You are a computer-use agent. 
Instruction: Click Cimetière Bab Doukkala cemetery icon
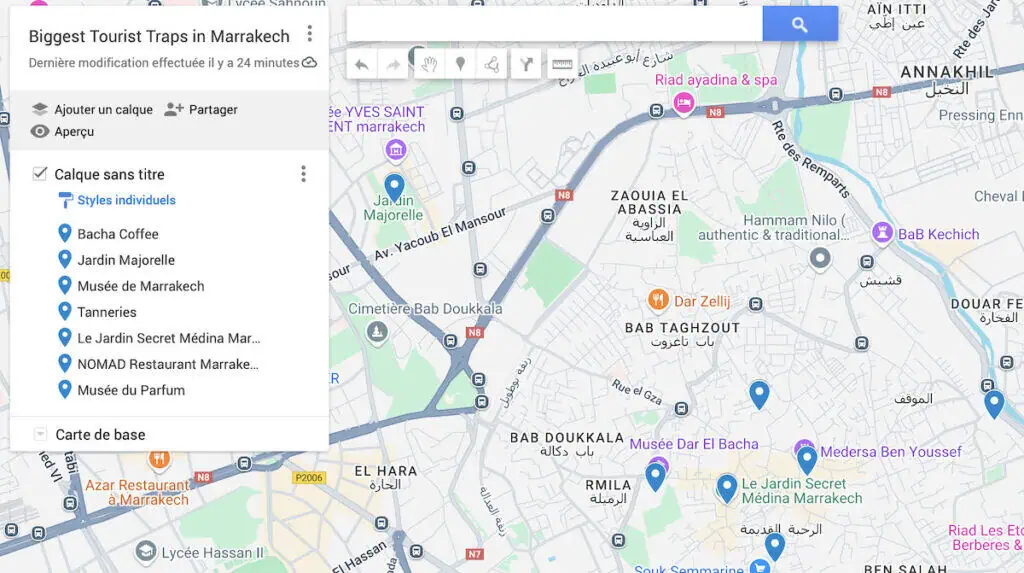click(x=376, y=332)
